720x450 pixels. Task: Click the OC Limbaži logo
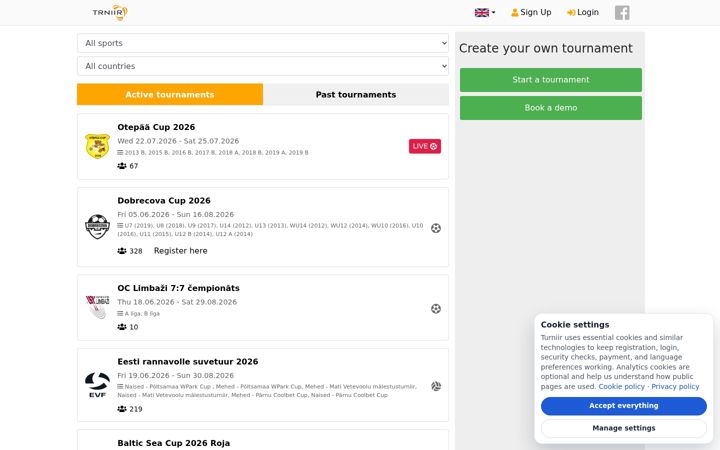97,307
